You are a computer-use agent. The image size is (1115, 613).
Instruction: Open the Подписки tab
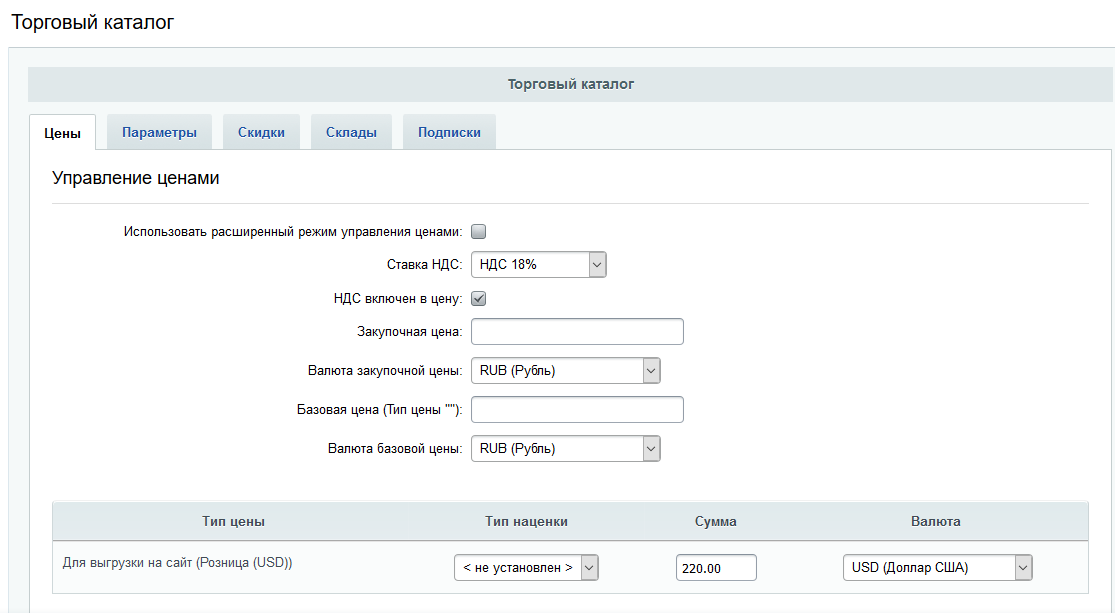pyautogui.click(x=449, y=132)
